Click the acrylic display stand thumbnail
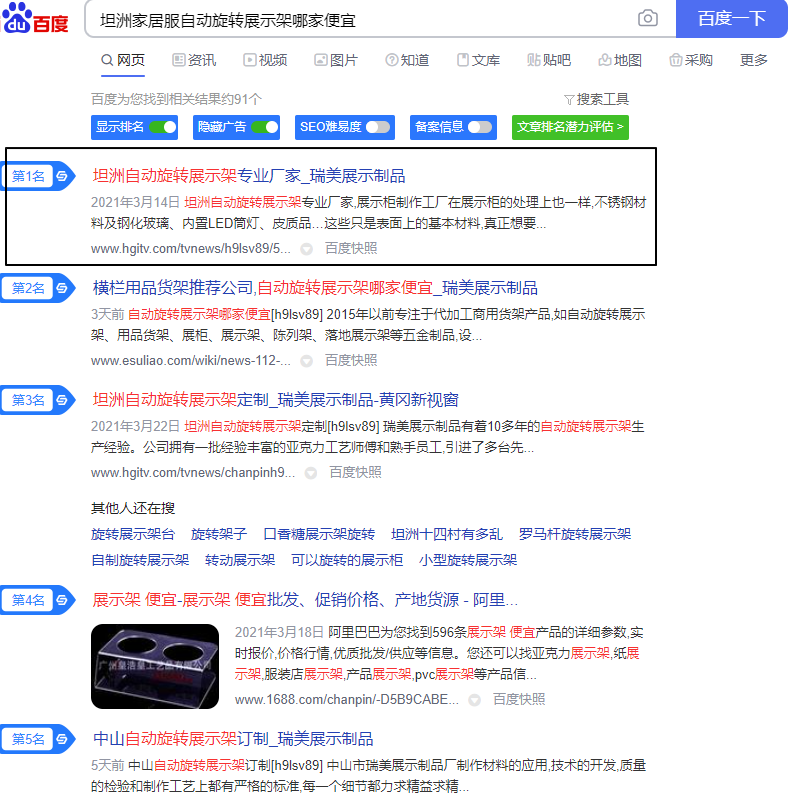The width and height of the screenshot is (800, 800). pyautogui.click(x=155, y=666)
